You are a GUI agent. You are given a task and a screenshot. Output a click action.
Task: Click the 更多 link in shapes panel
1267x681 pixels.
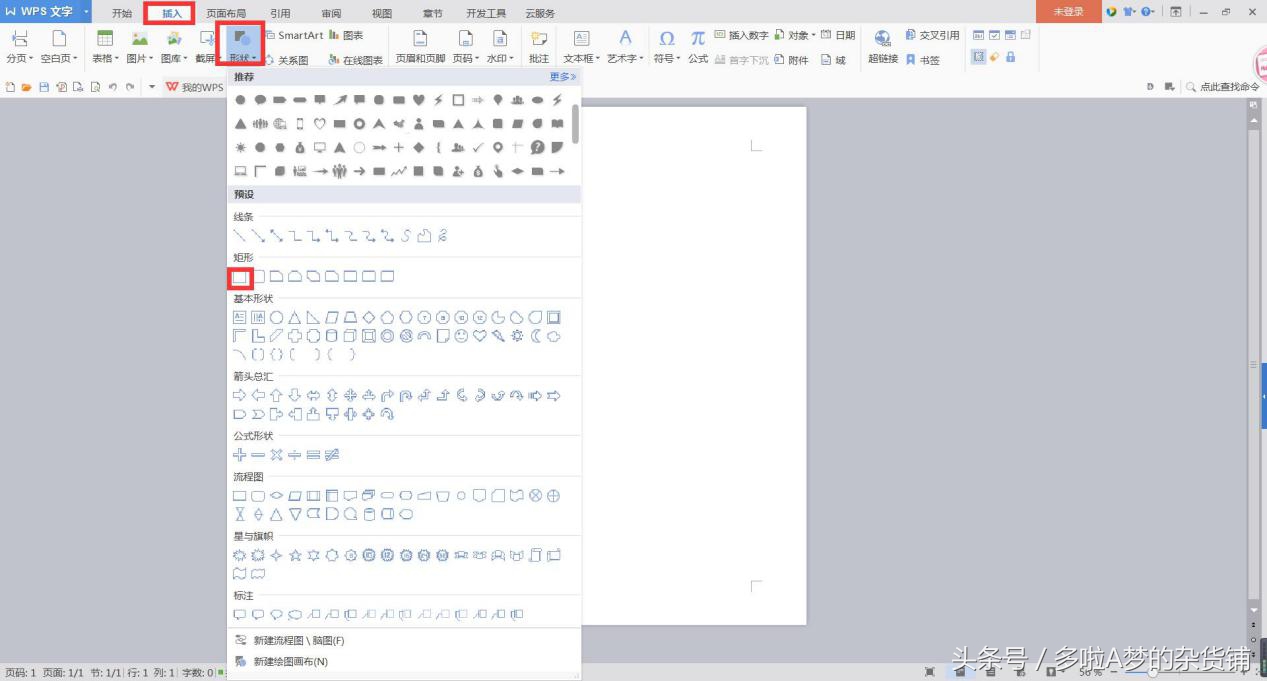[x=562, y=77]
